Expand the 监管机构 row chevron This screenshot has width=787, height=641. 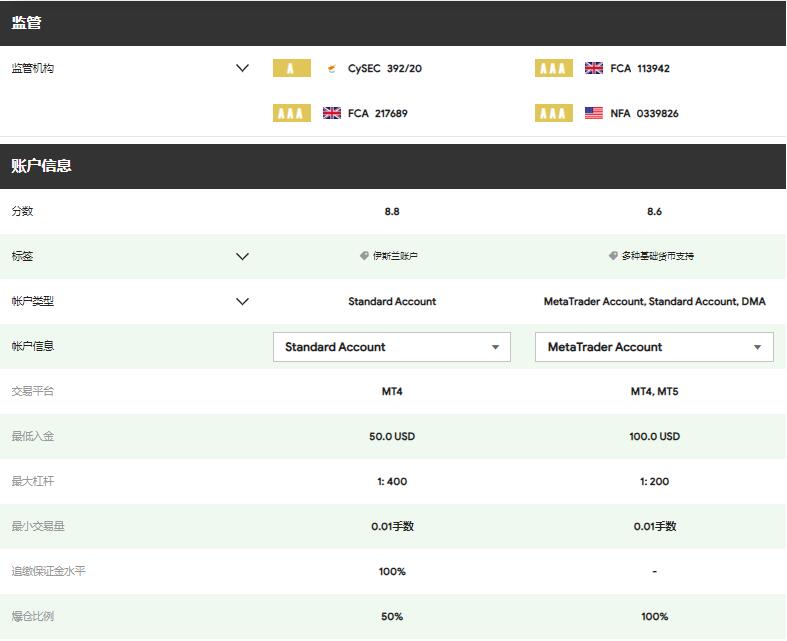(242, 69)
